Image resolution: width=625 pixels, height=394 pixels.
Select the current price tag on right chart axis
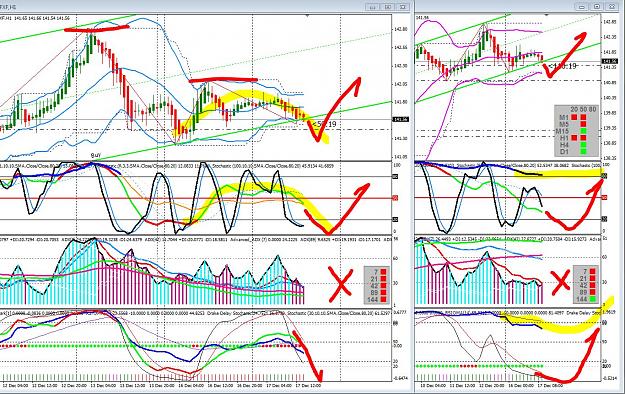click(609, 61)
